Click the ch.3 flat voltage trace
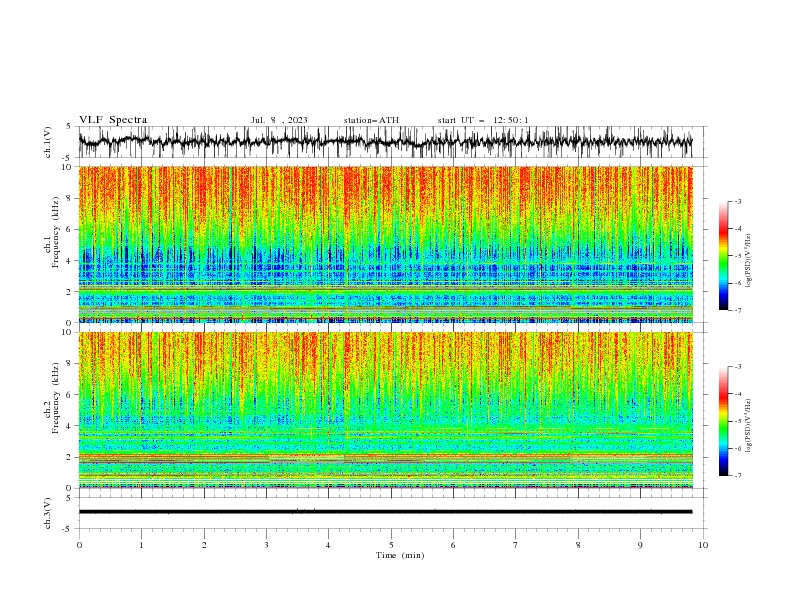The height and width of the screenshot is (612, 792). pos(385,512)
